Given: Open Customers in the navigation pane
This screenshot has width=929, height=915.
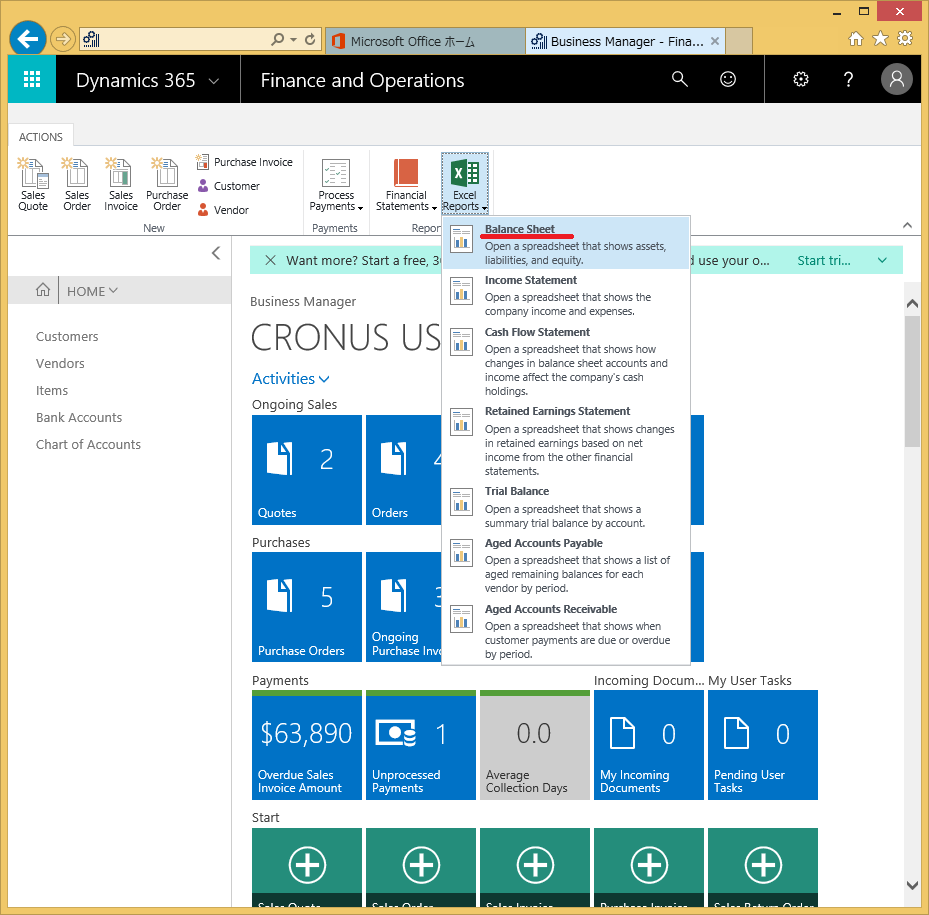Looking at the screenshot, I should click(67, 336).
